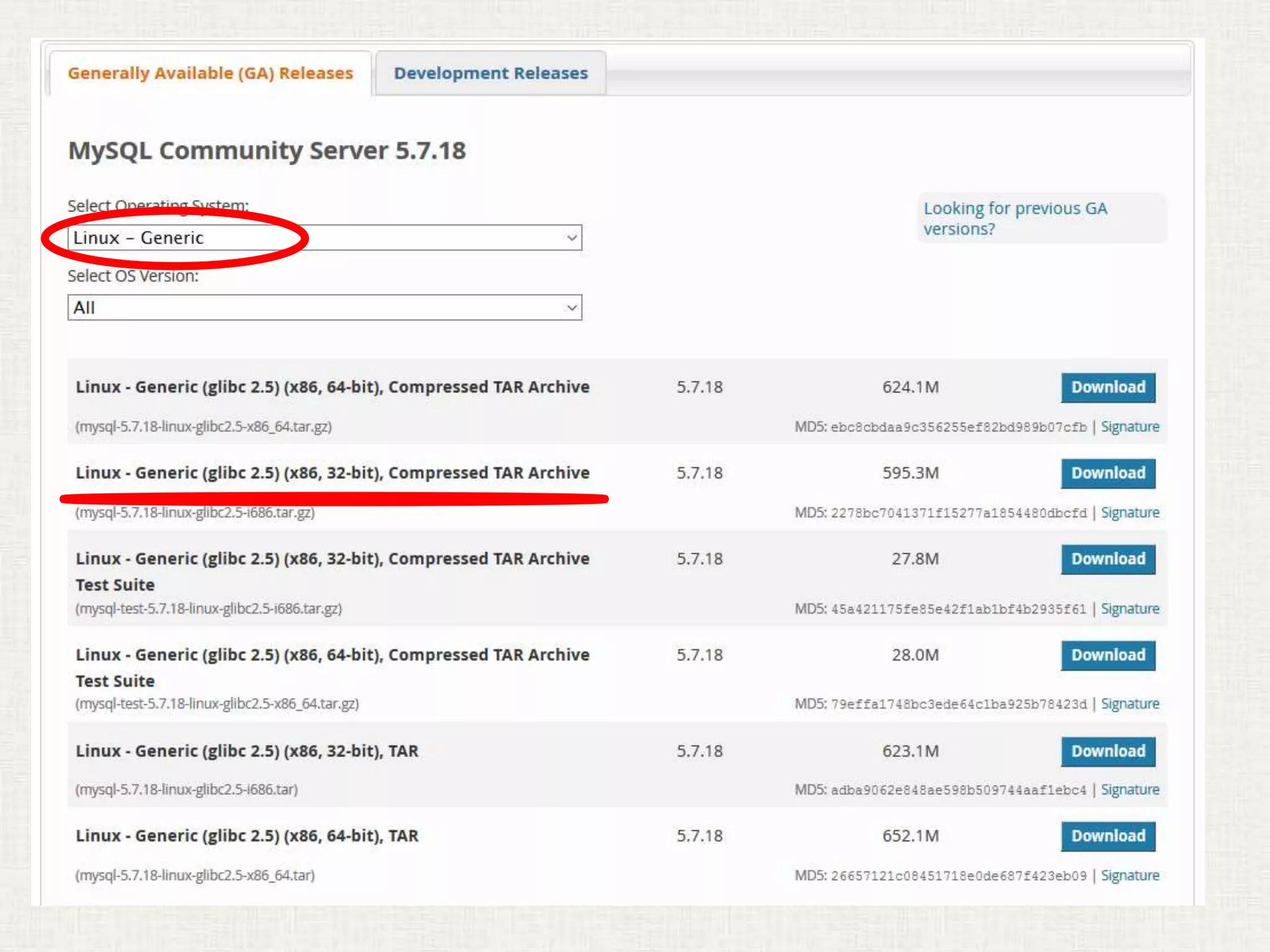The width and height of the screenshot is (1270, 952).
Task: Expand the Select Operating System dropdown
Action: 324,238
